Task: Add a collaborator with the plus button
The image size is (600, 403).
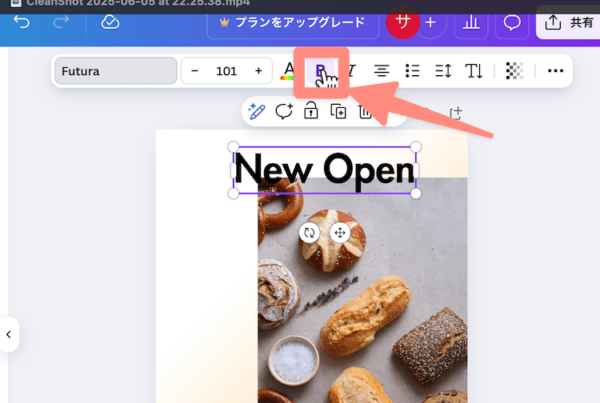Action: tap(431, 23)
